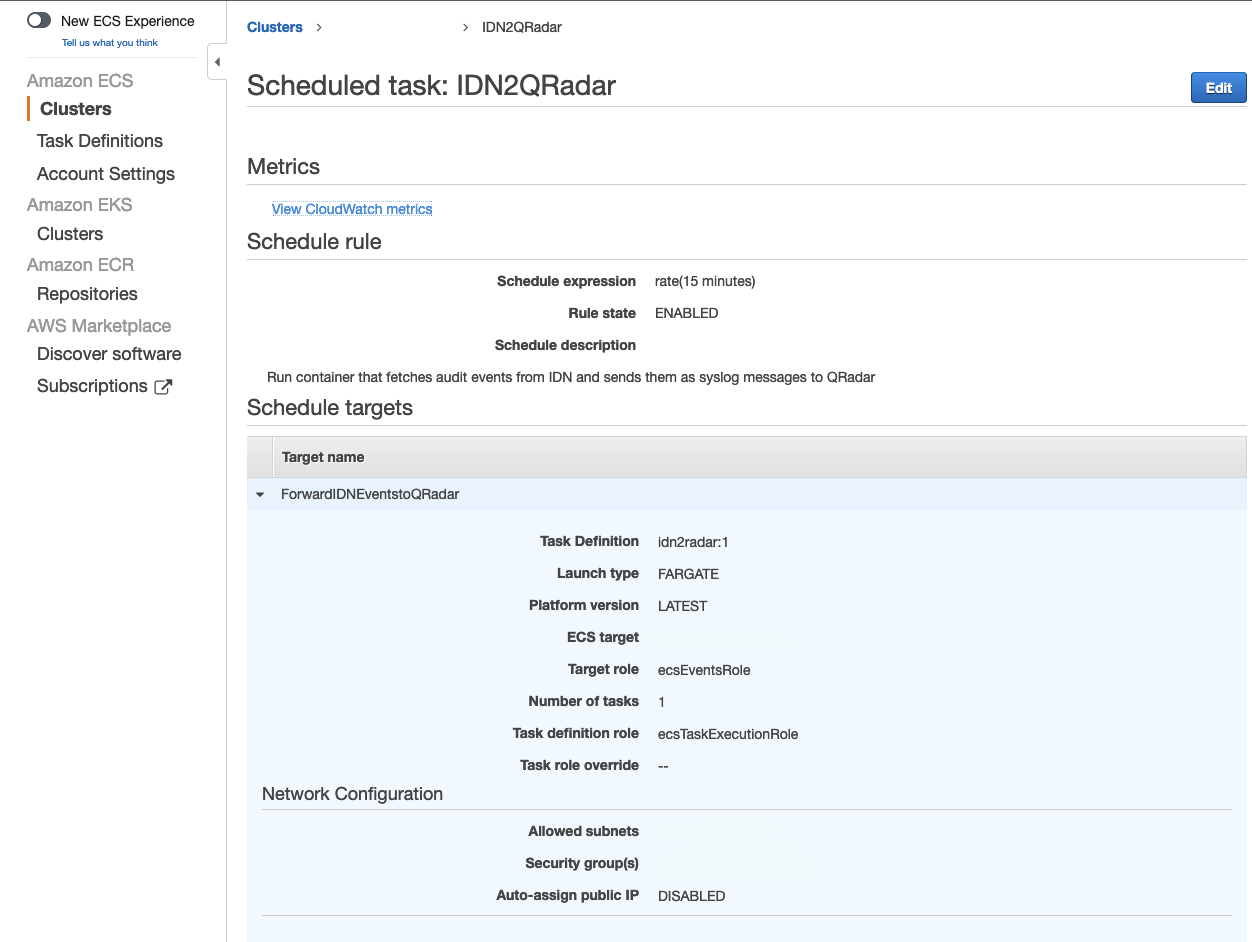This screenshot has height=942, width=1252.
Task: Open Discover software
Action: click(109, 354)
